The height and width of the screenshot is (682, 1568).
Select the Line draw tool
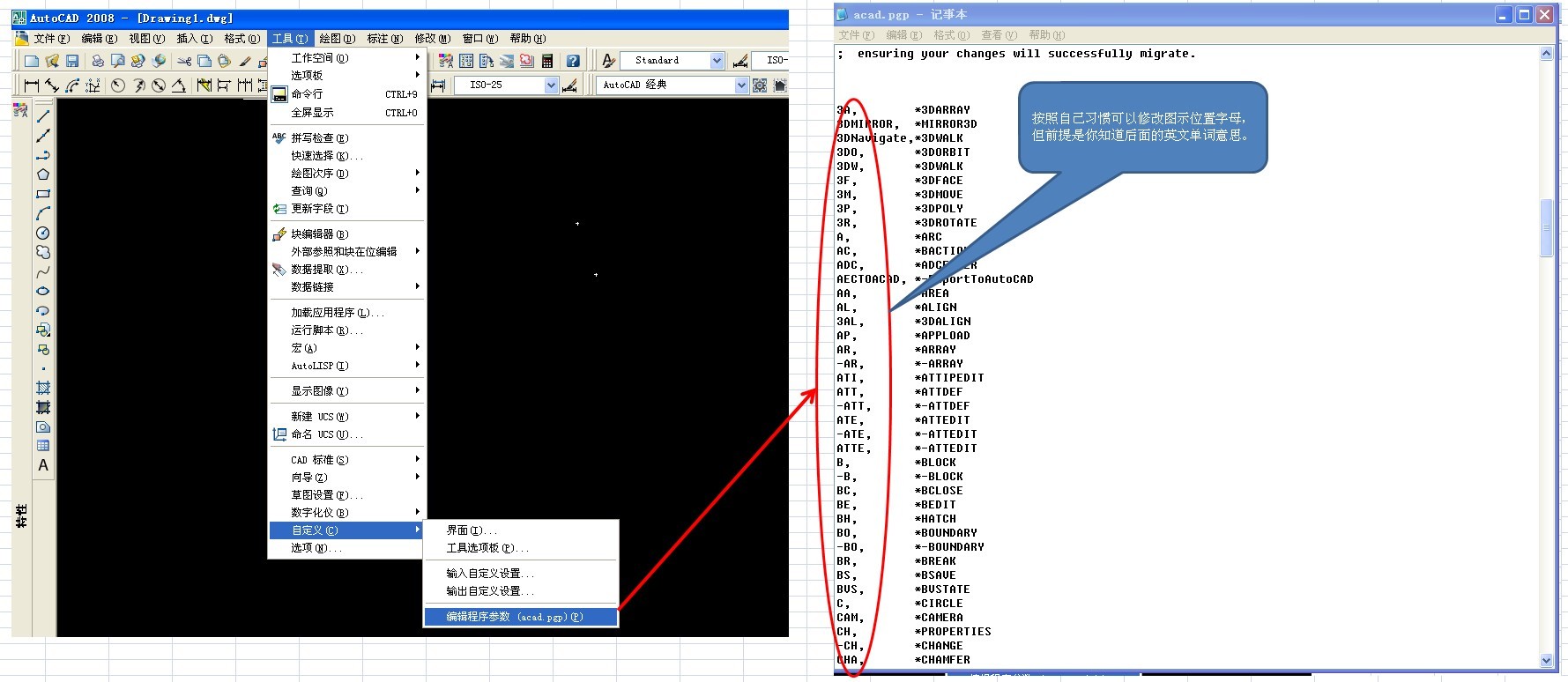click(43, 115)
